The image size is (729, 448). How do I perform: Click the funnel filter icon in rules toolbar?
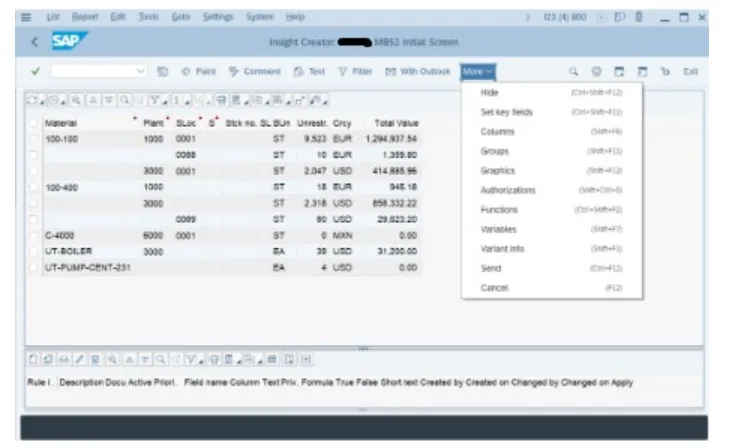(x=191, y=359)
